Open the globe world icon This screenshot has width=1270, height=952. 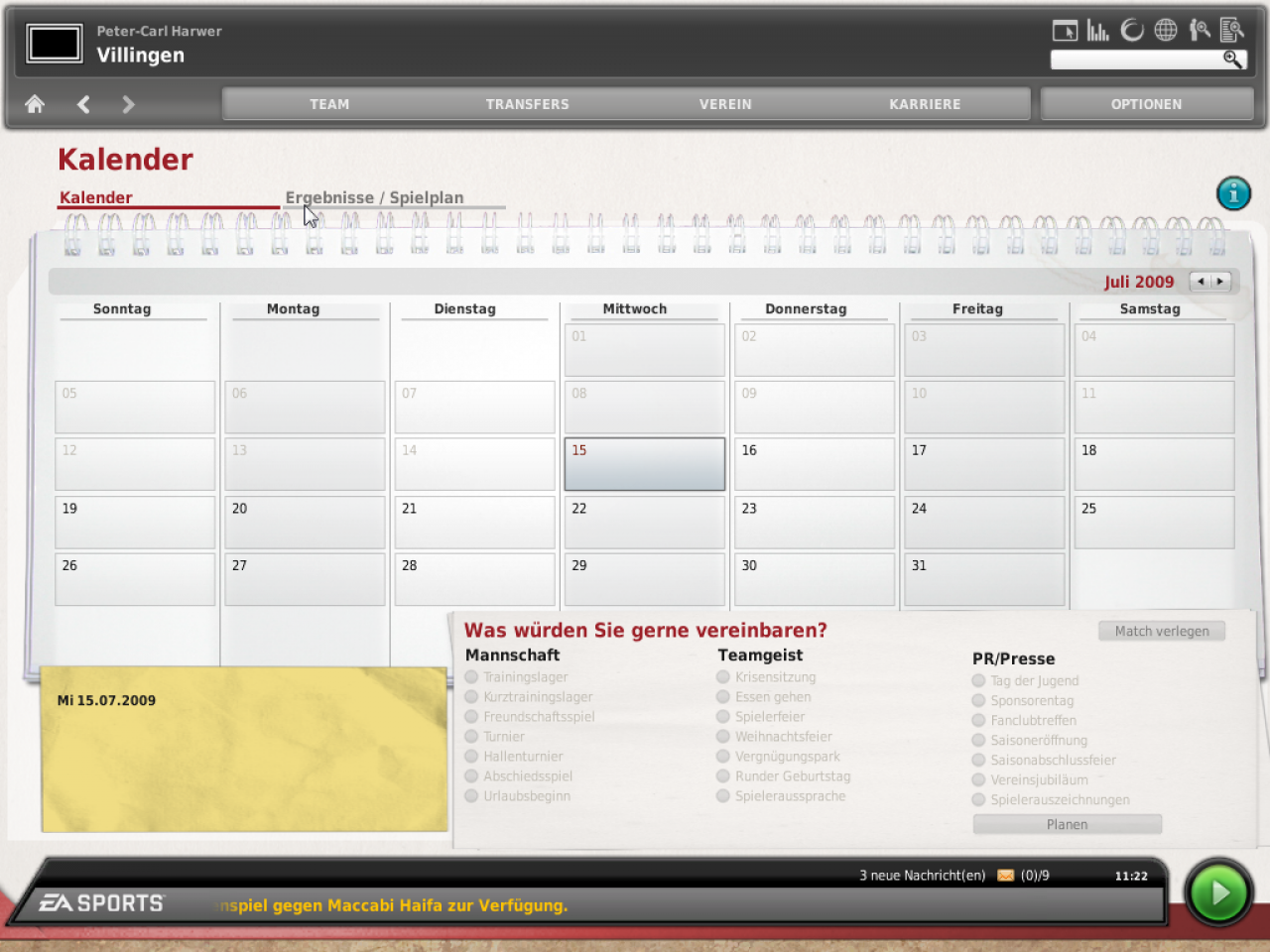(1166, 31)
